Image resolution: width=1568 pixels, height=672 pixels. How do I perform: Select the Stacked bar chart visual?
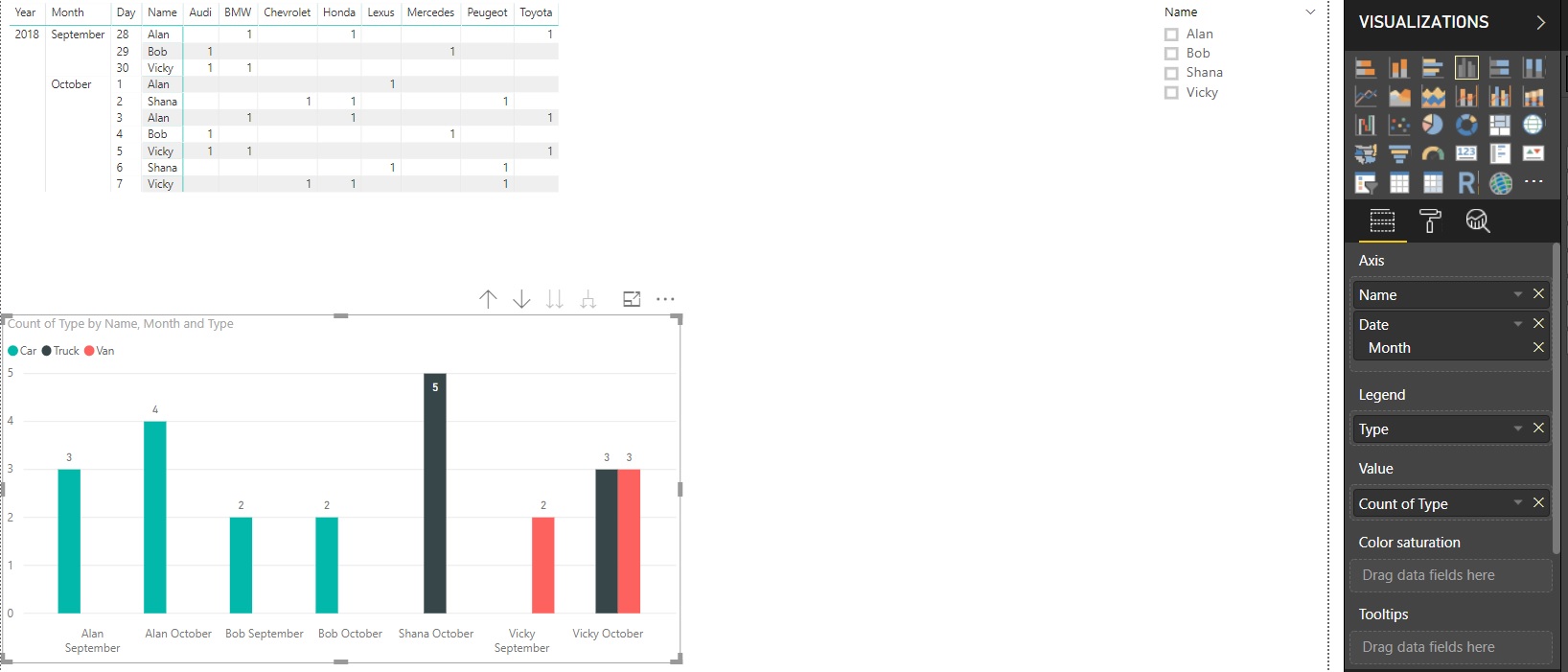1366,68
